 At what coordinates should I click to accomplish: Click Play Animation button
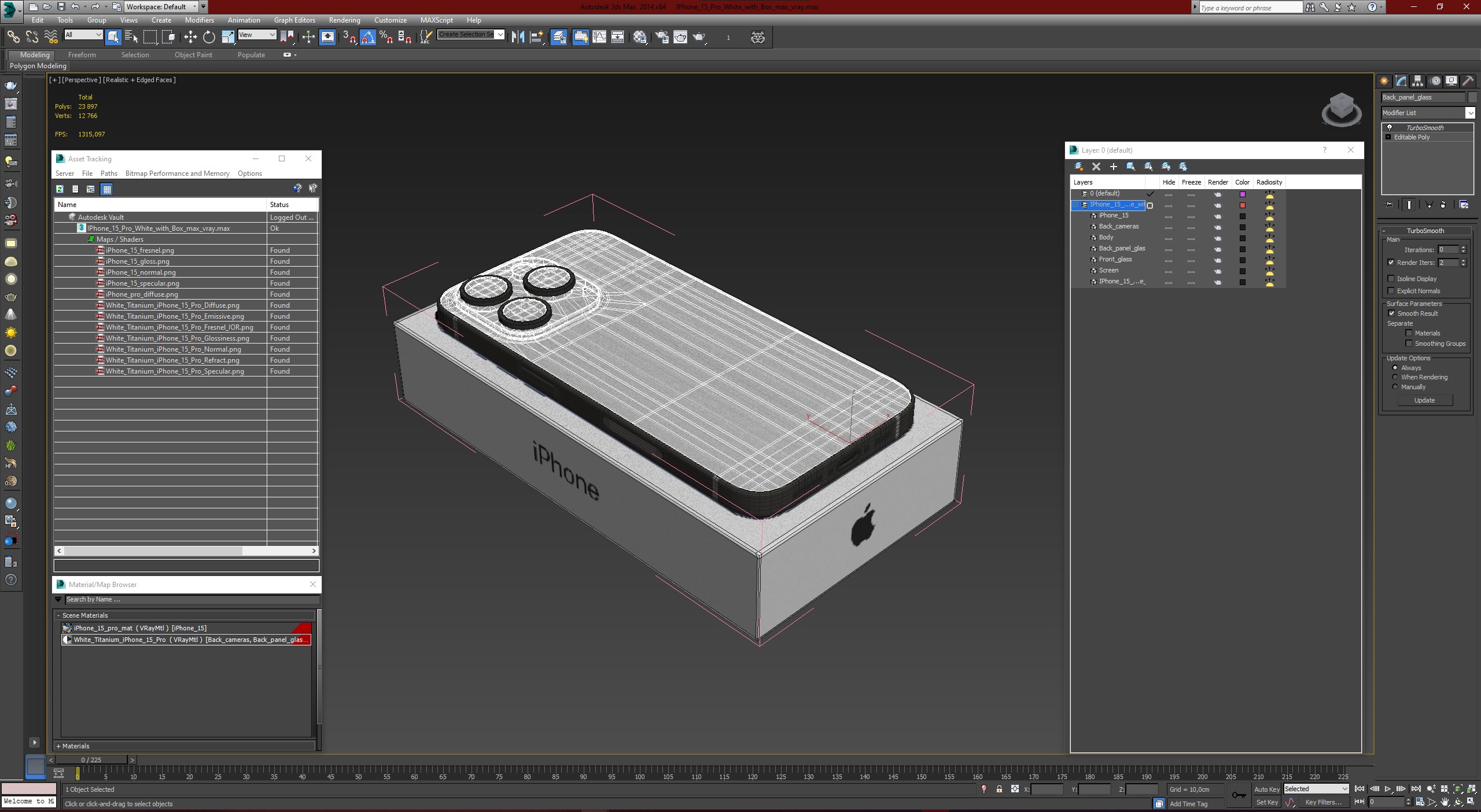[1388, 789]
